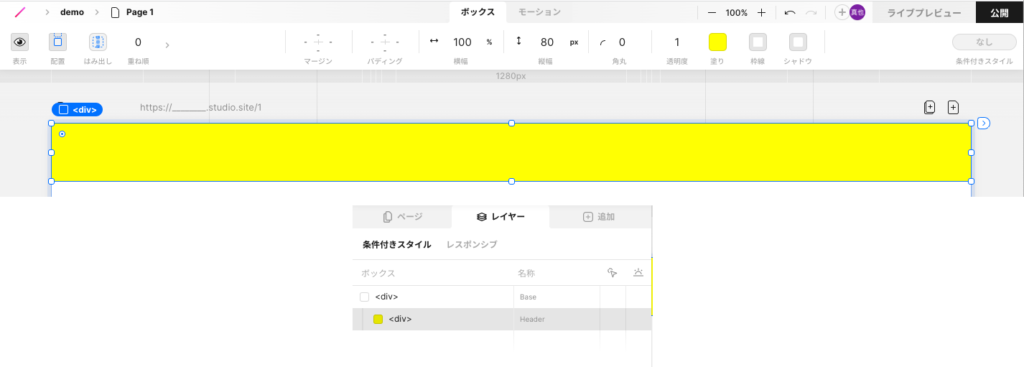Click the empty box icon of Base div
The height and width of the screenshot is (367, 1024).
click(x=364, y=297)
